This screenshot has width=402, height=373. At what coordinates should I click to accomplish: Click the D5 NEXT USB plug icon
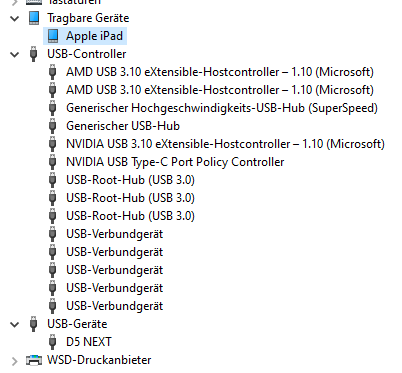coord(53,342)
